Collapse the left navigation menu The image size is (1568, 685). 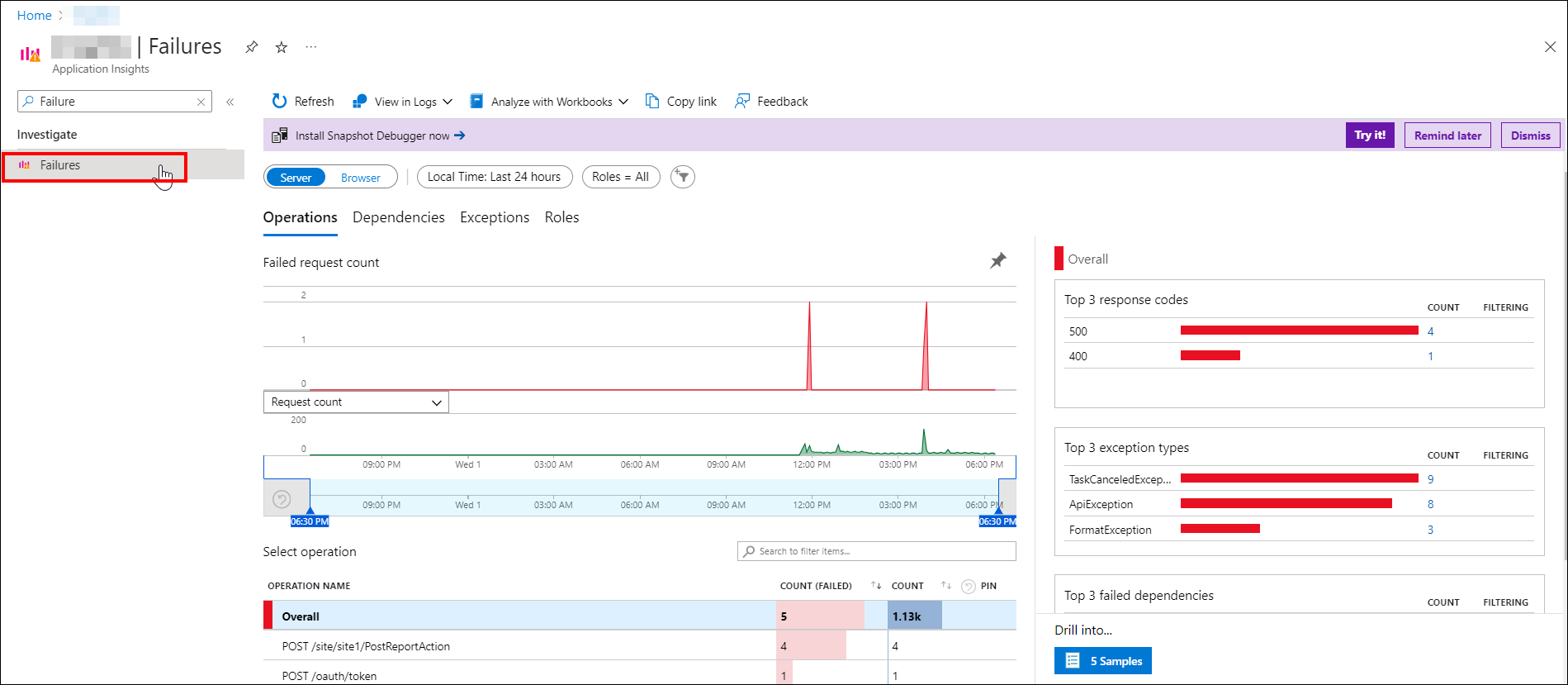click(x=230, y=102)
